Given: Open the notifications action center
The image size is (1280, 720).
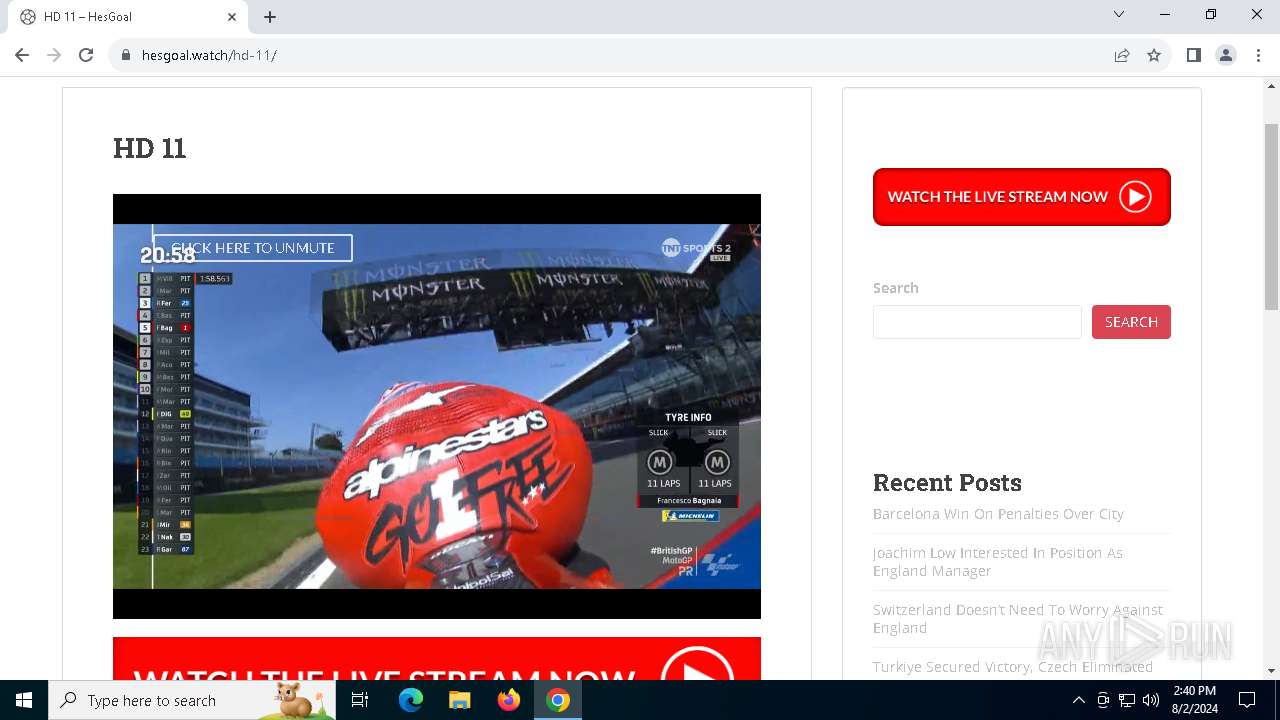Looking at the screenshot, I should click(1247, 700).
